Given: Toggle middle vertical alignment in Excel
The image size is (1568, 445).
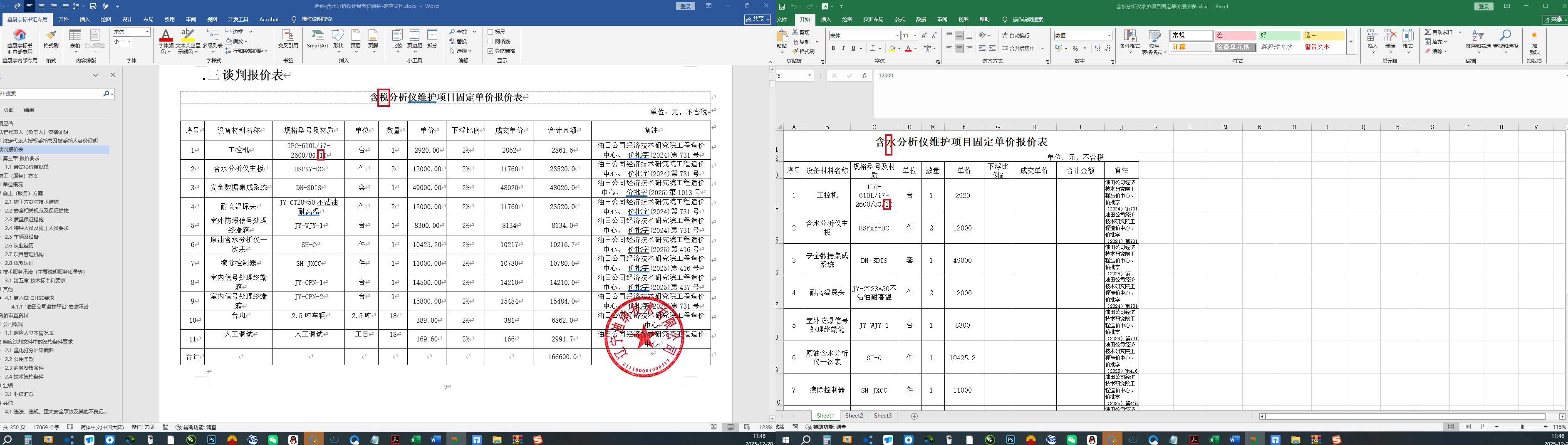Looking at the screenshot, I should [959, 35].
